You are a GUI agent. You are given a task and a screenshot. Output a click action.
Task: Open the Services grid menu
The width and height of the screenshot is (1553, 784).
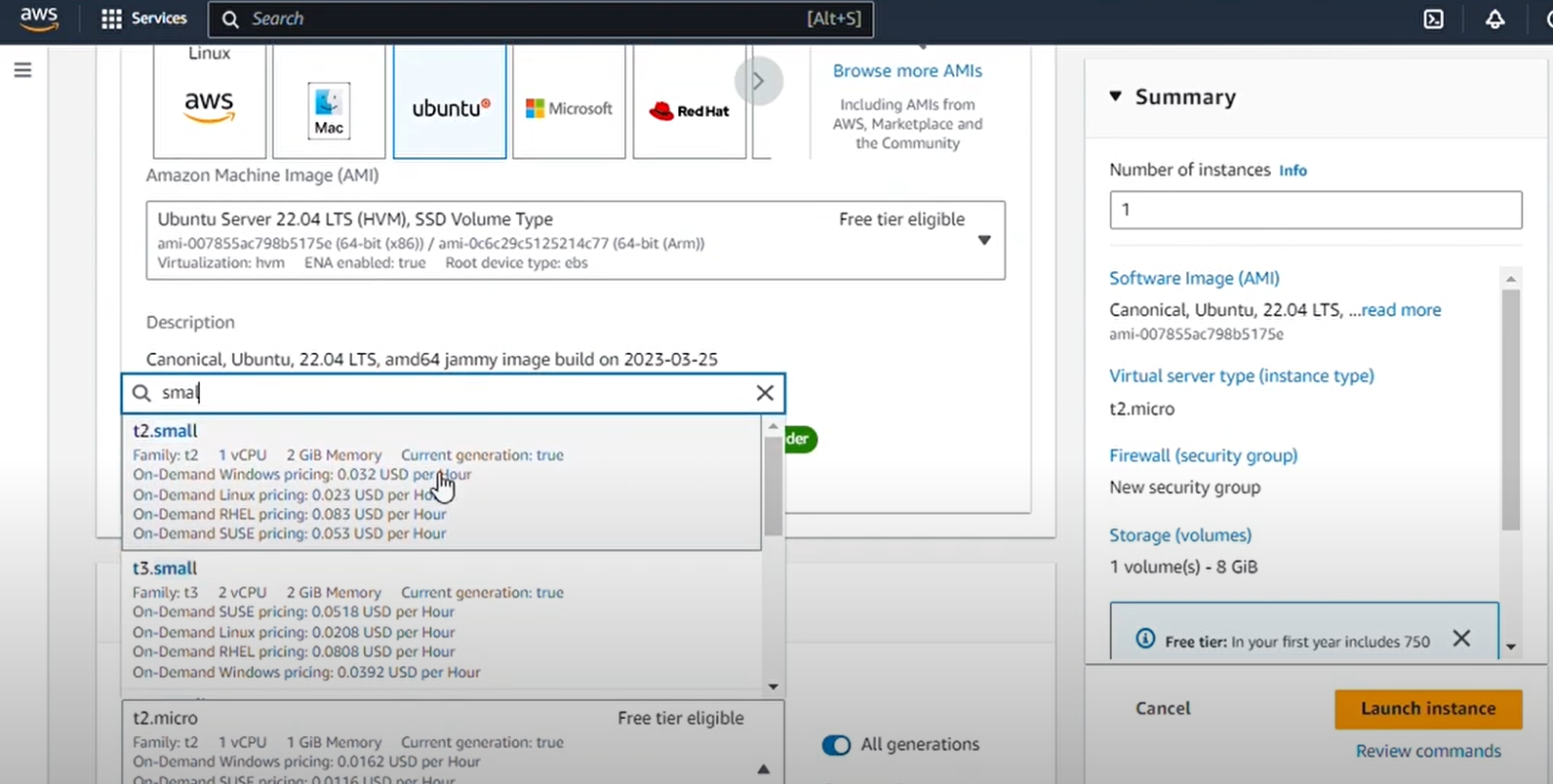click(x=144, y=19)
